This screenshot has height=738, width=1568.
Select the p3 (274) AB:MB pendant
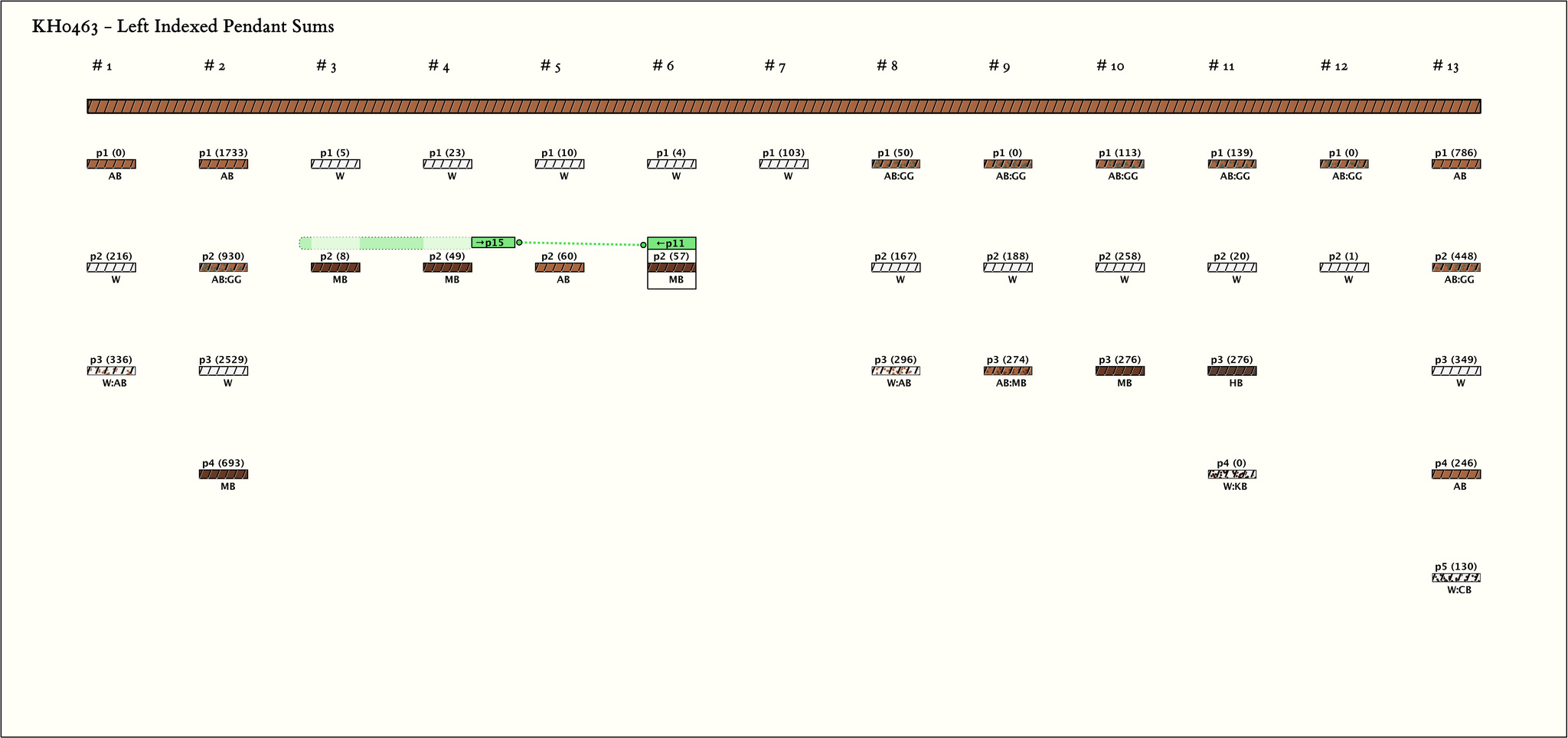pyautogui.click(x=1008, y=371)
